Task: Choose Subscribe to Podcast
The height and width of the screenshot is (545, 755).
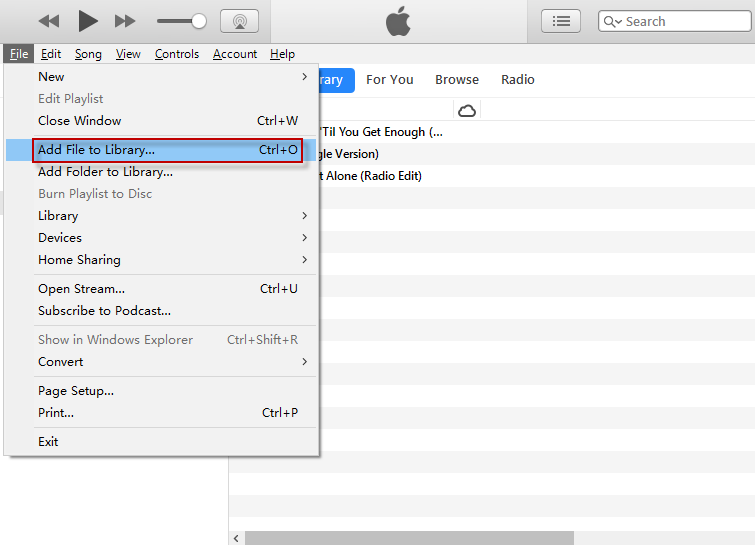Action: [x=161, y=311]
